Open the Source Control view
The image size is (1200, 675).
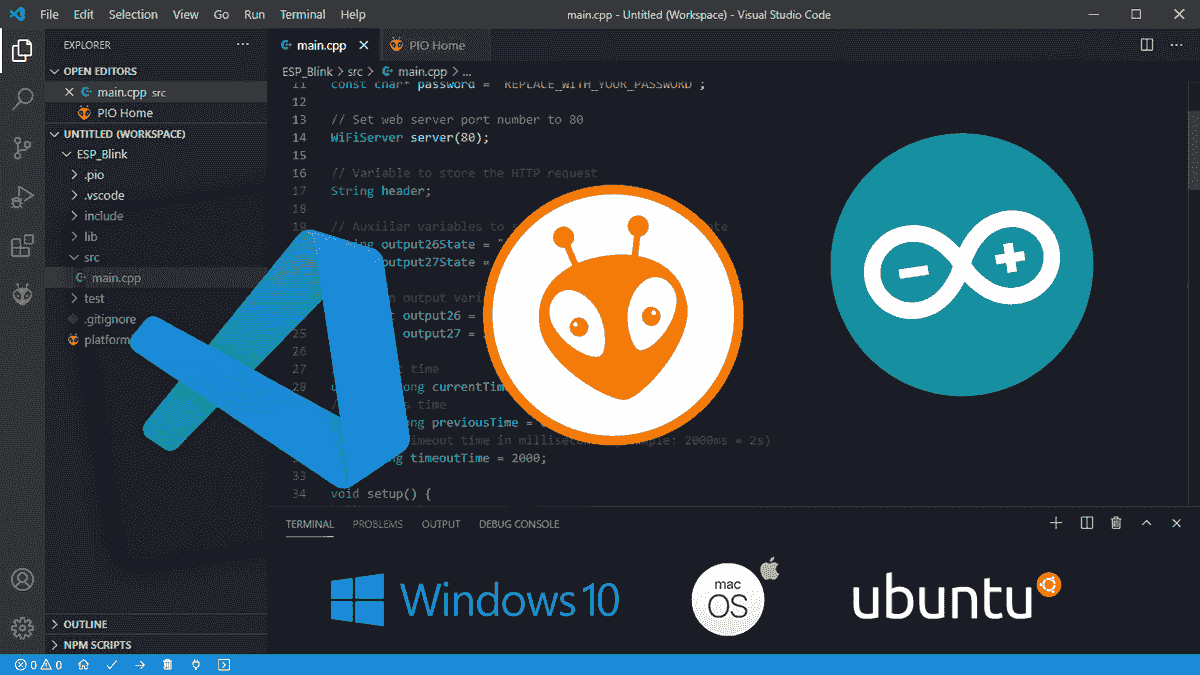(22, 148)
